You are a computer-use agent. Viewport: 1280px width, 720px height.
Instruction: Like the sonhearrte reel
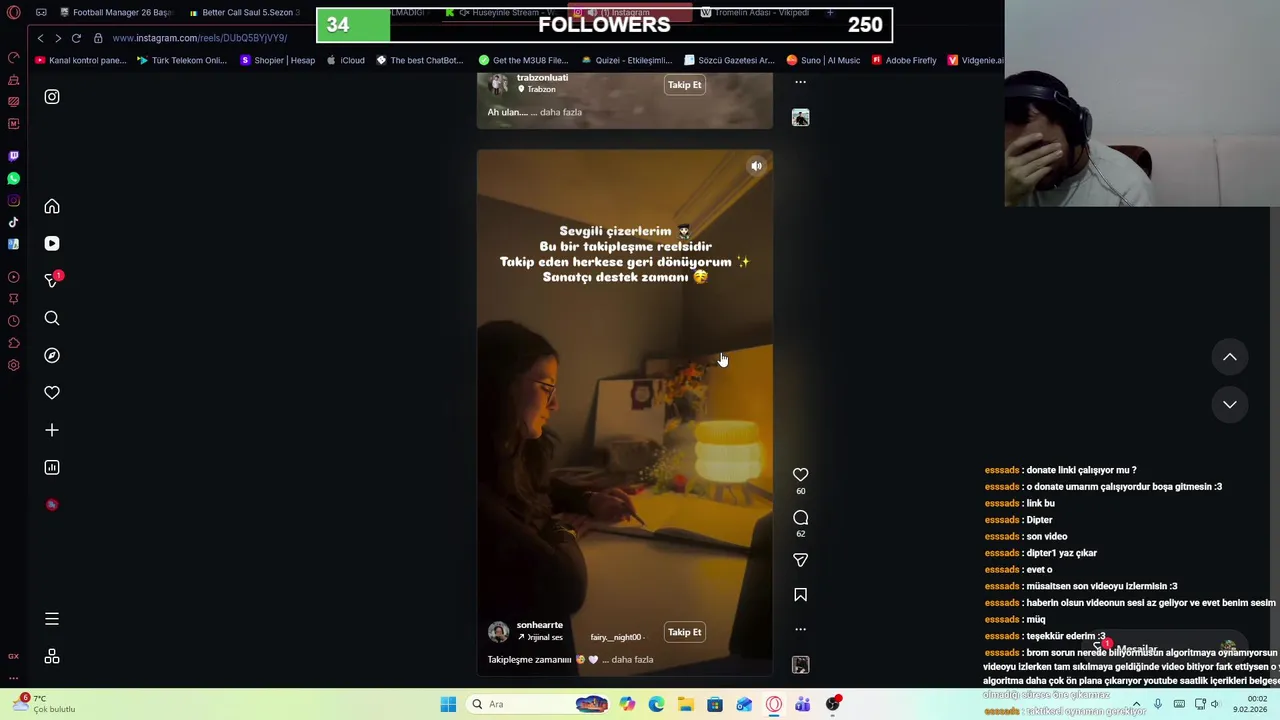click(x=800, y=475)
